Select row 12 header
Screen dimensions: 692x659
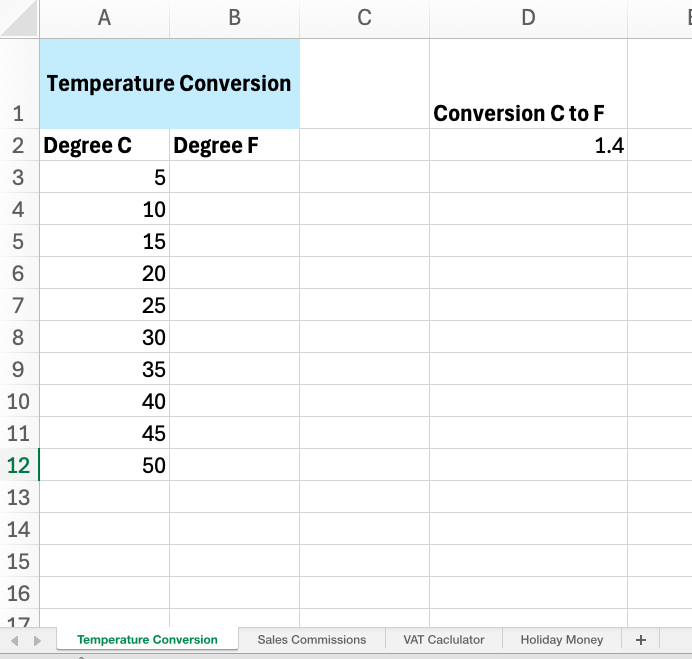coord(19,465)
